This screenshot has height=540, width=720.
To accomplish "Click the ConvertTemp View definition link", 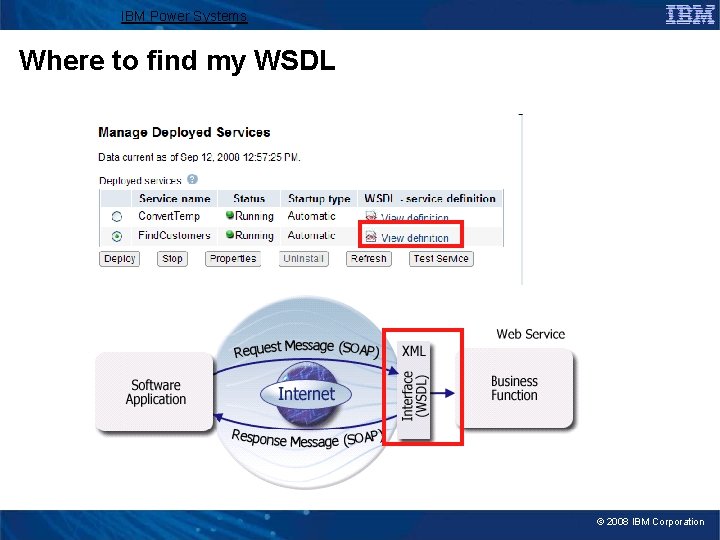I will pyautogui.click(x=415, y=218).
